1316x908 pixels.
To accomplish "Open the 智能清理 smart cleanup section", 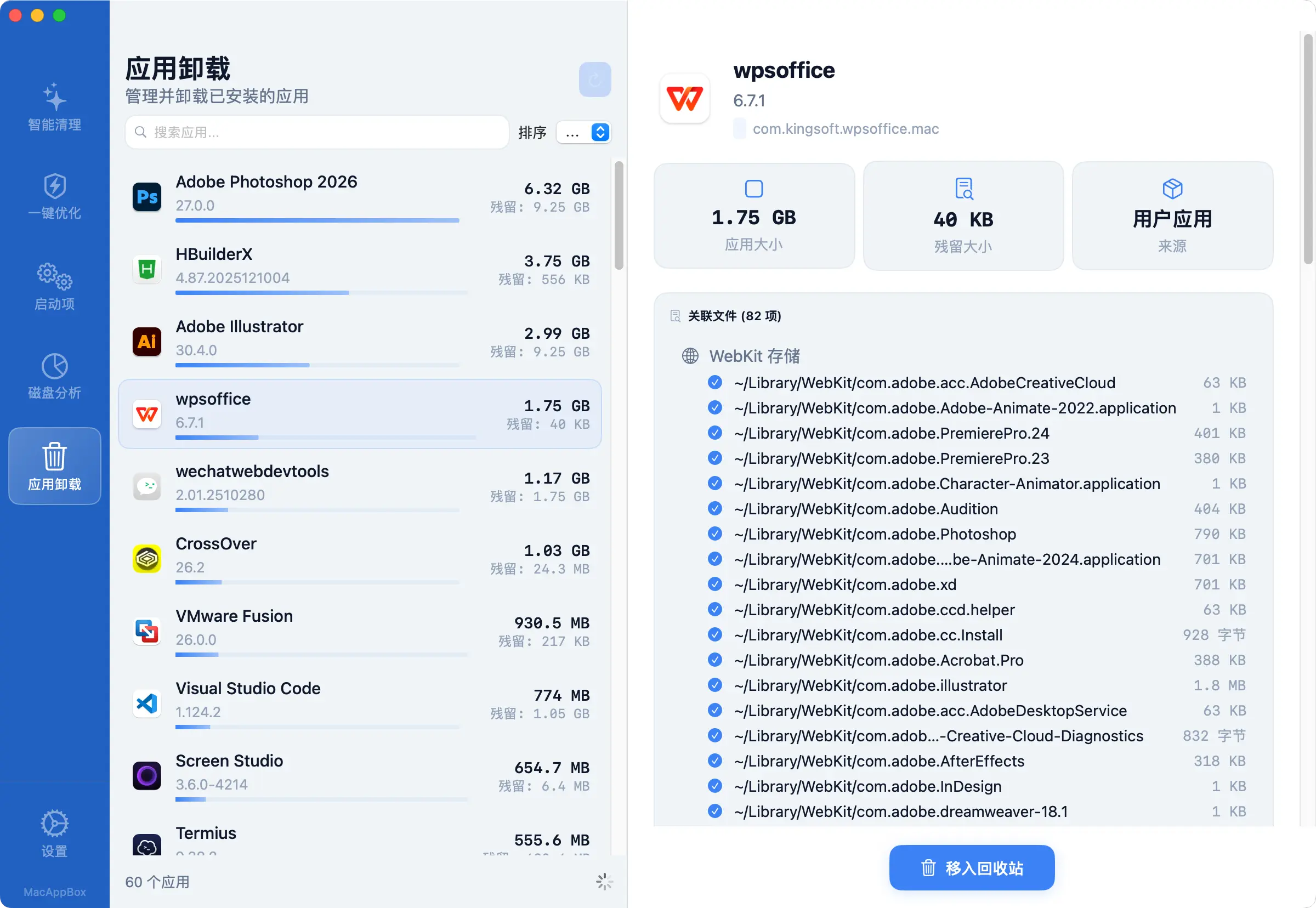I will 55,107.
